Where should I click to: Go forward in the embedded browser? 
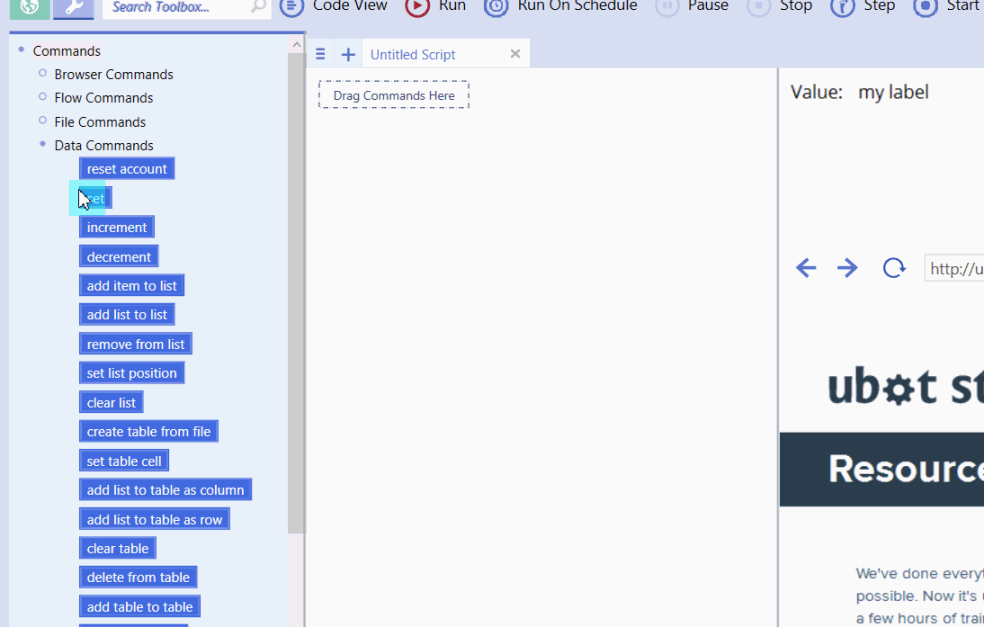847,268
